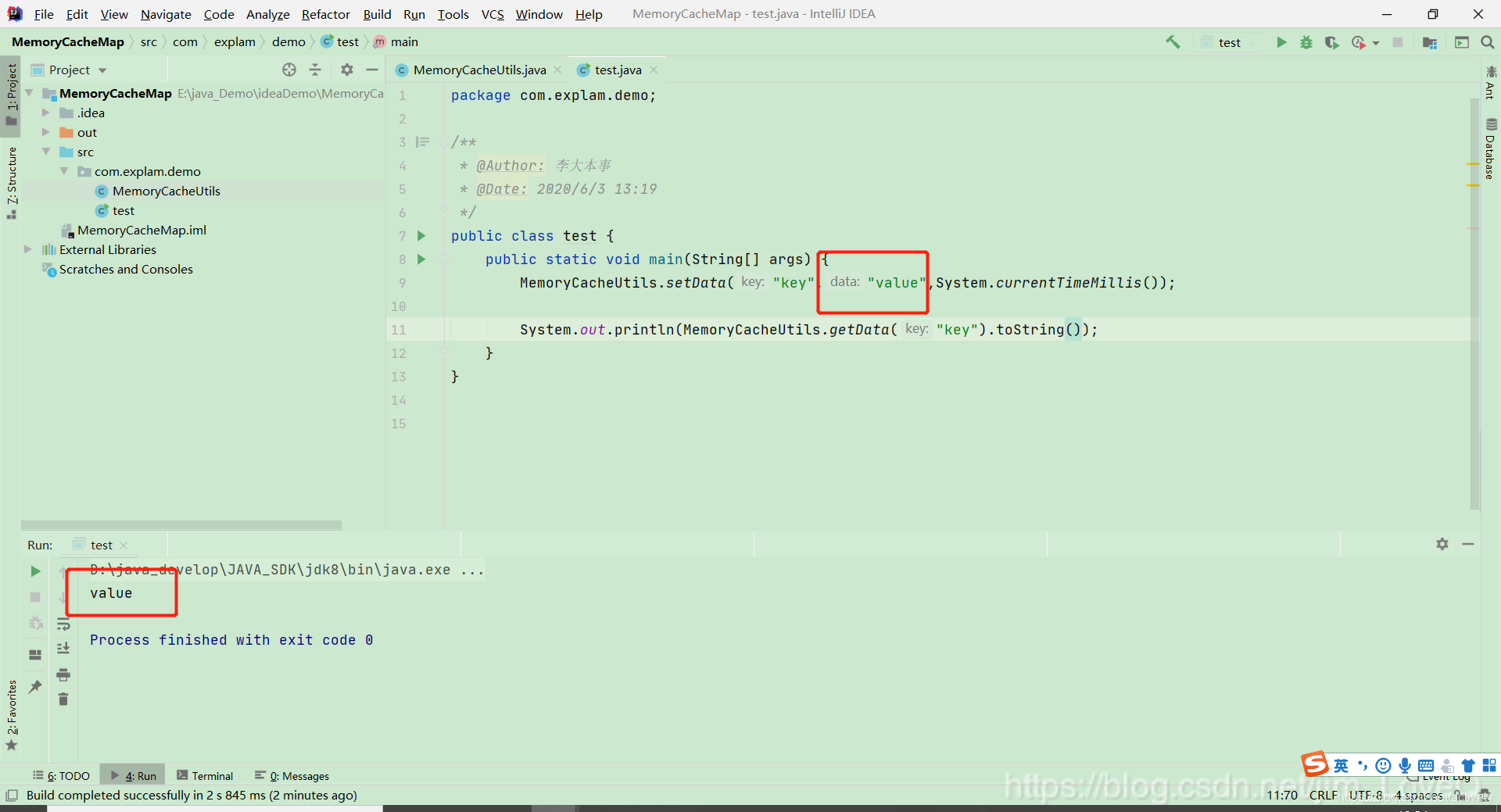
Task: Open the File menu
Action: pyautogui.click(x=44, y=14)
